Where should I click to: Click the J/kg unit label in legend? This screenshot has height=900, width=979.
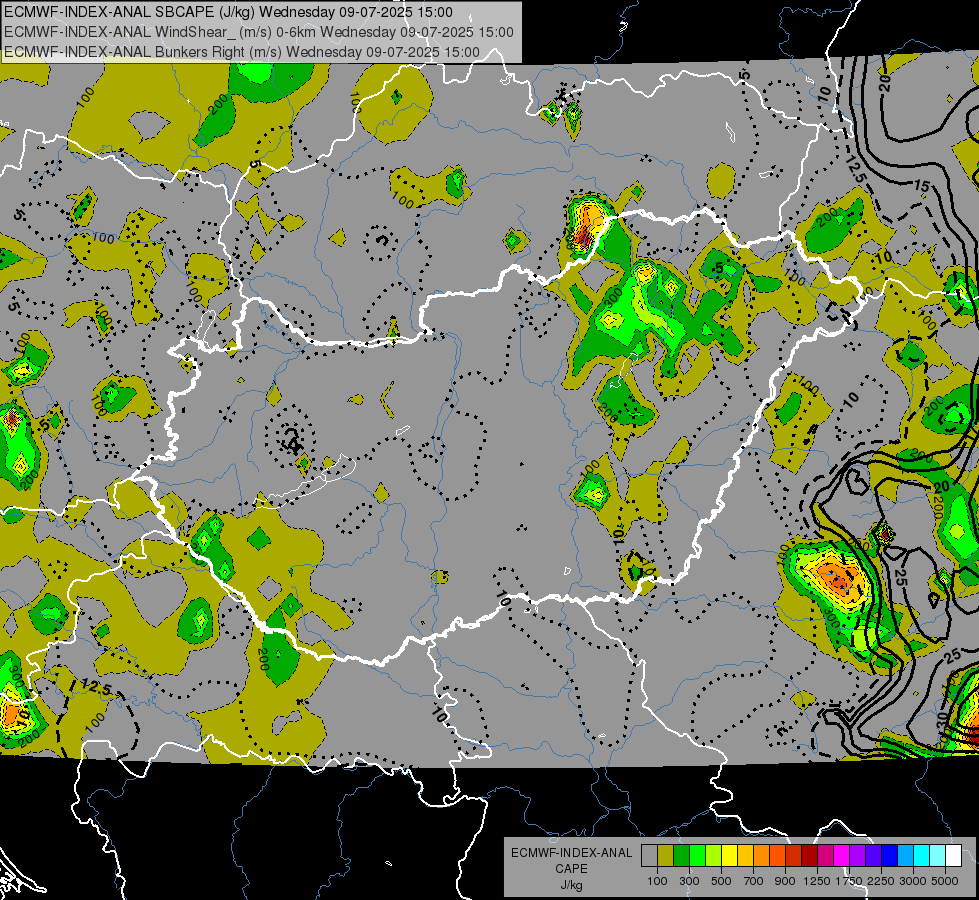pos(571,885)
